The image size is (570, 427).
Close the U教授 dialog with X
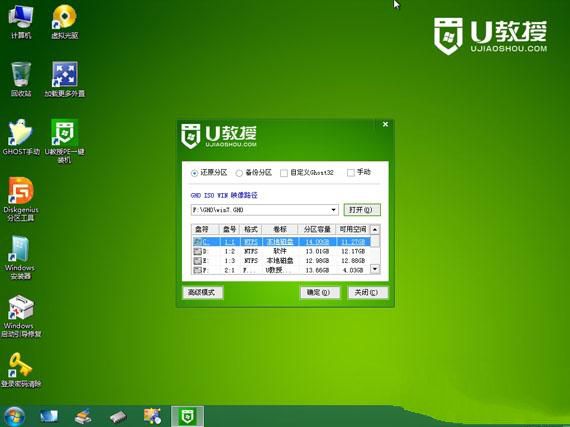(385, 124)
